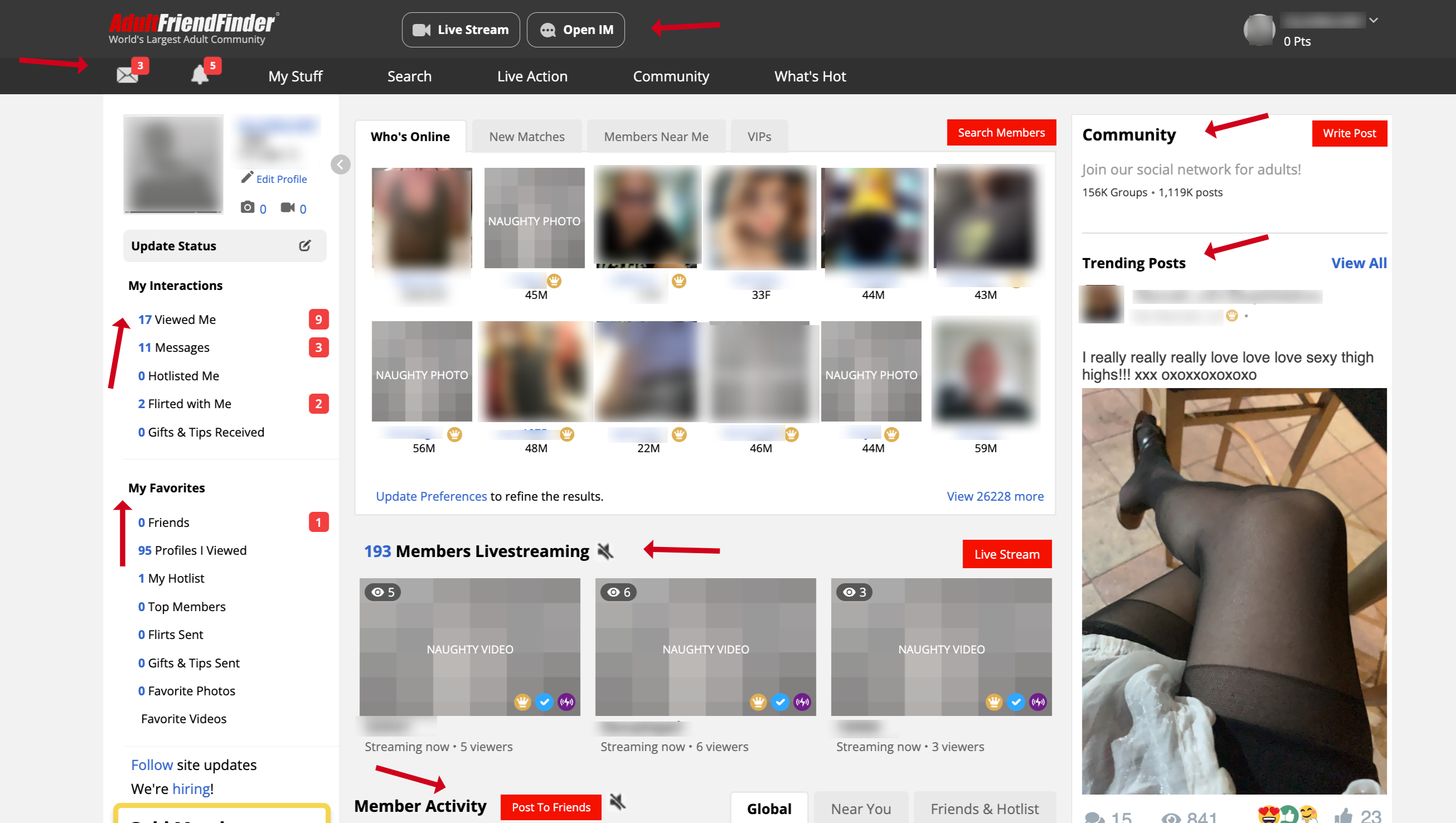Image resolution: width=1456 pixels, height=823 pixels.
Task: Click the Write Post button
Action: click(x=1349, y=133)
